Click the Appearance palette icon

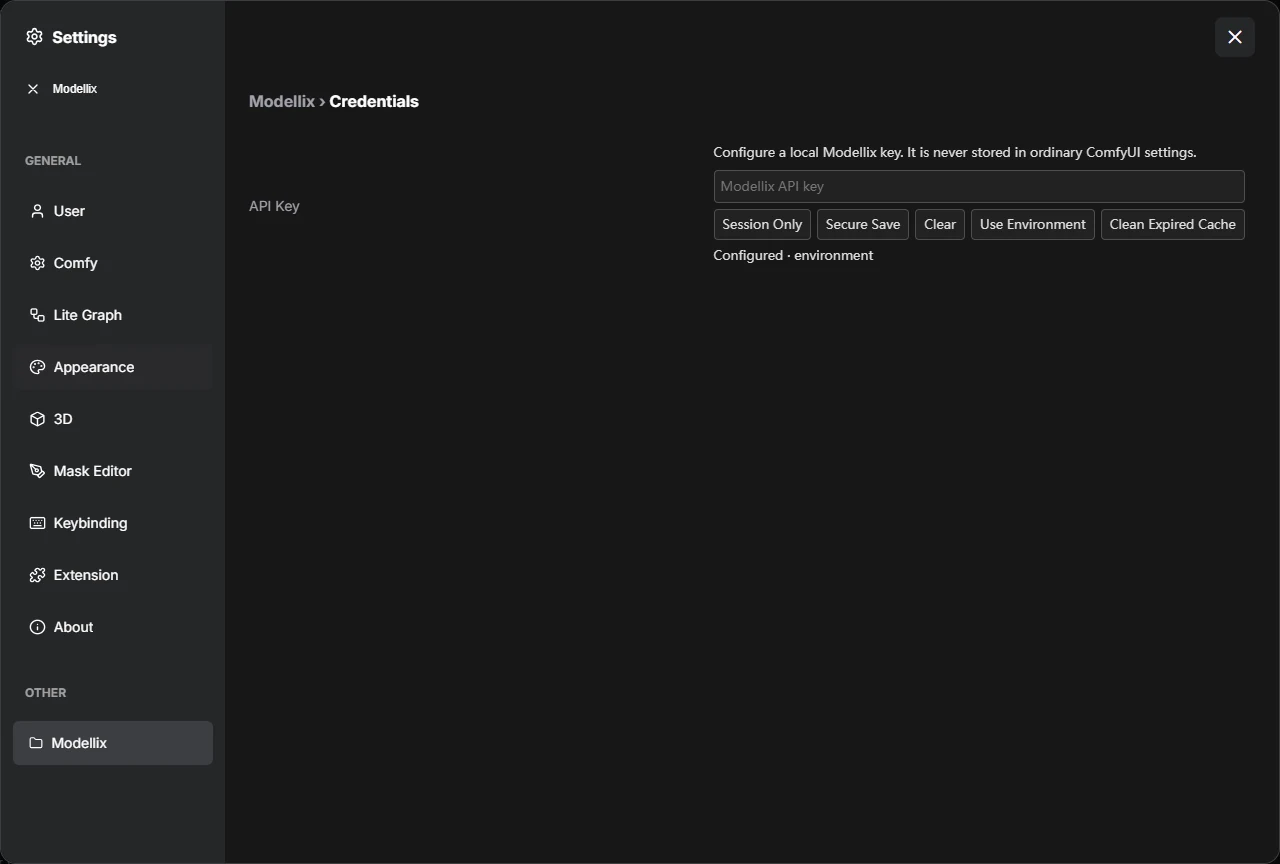pos(37,367)
